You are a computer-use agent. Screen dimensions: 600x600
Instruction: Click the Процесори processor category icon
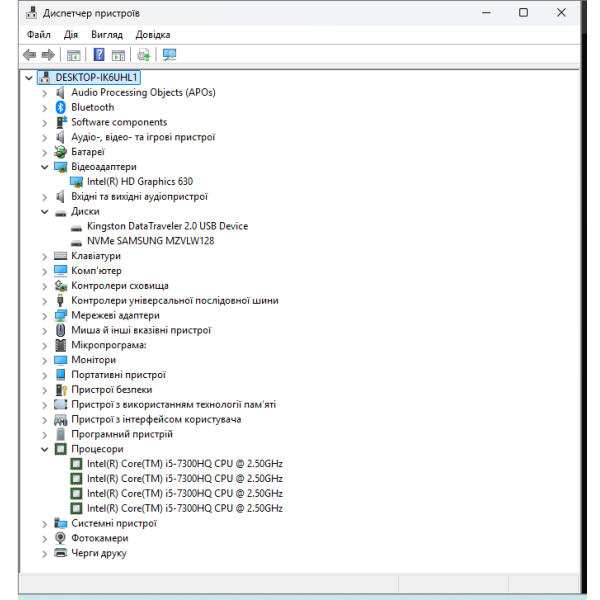60,449
